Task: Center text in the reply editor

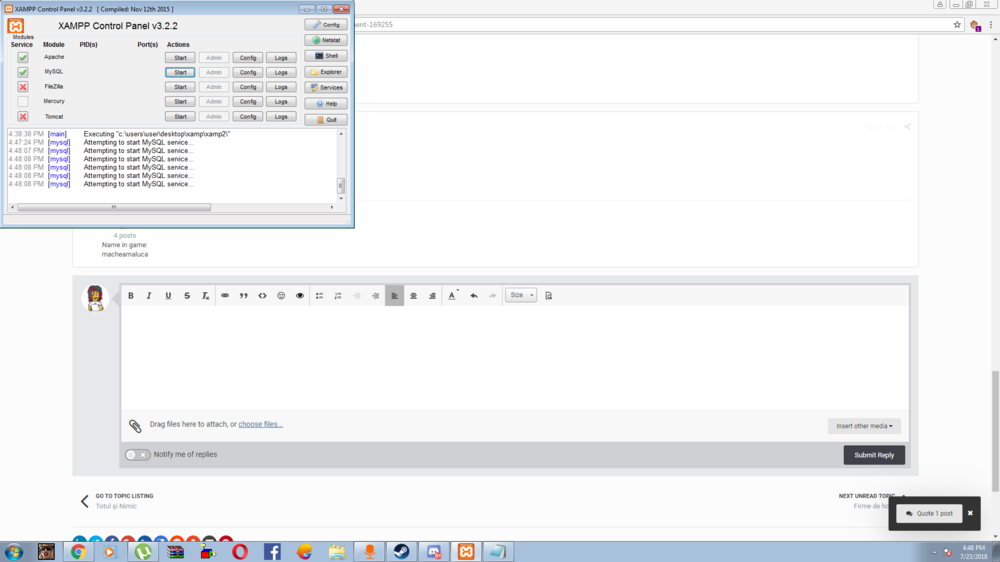Action: click(413, 295)
